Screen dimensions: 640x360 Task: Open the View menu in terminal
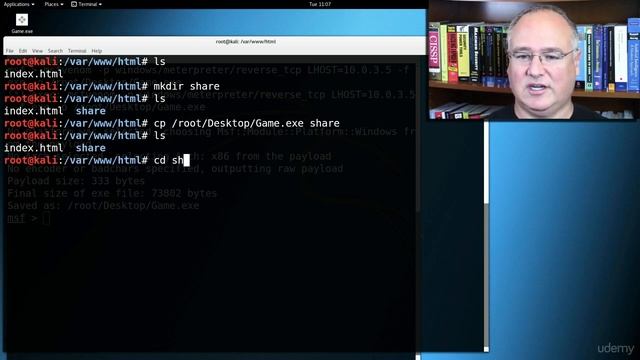[x=37, y=51]
